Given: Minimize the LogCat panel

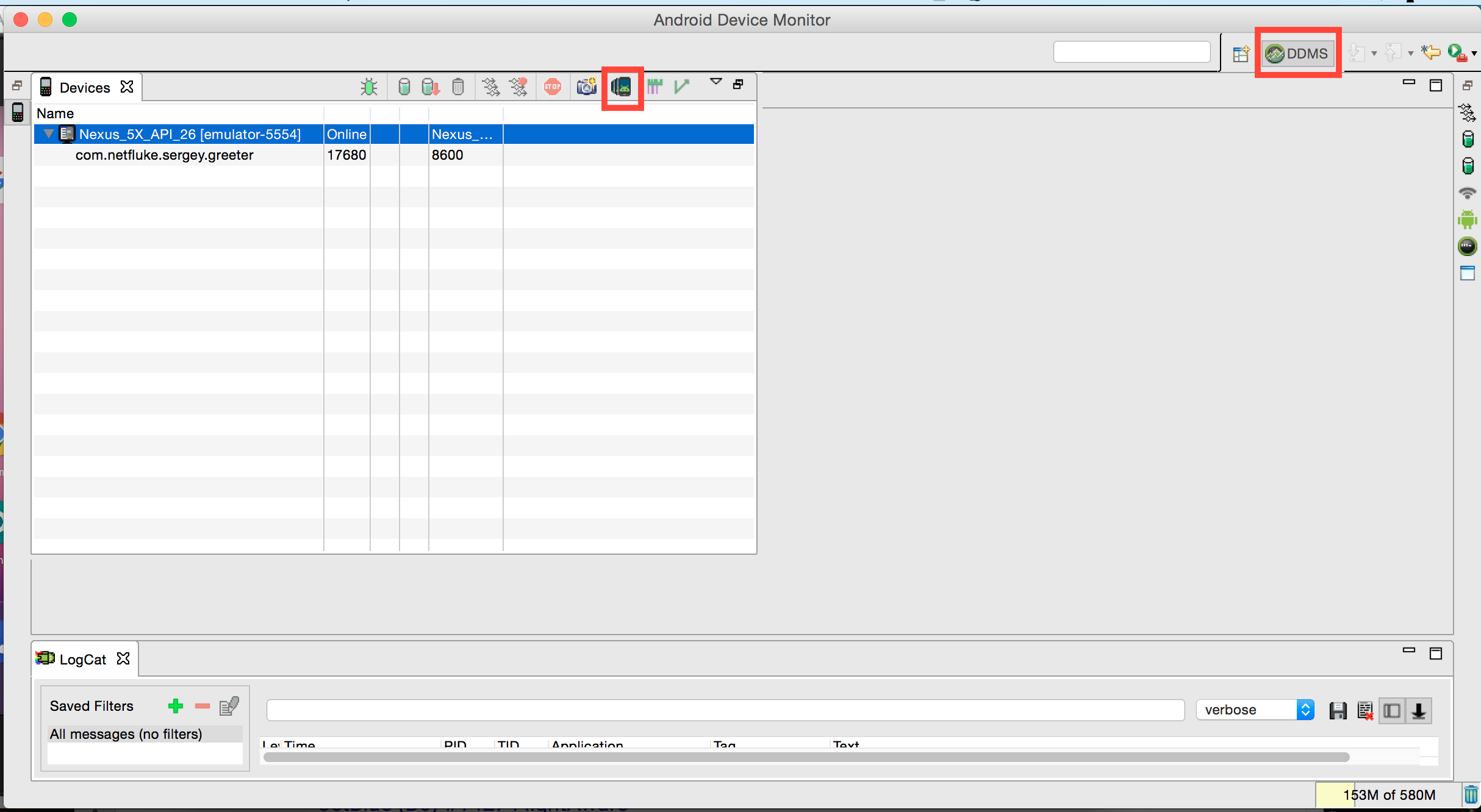Looking at the screenshot, I should [1409, 650].
